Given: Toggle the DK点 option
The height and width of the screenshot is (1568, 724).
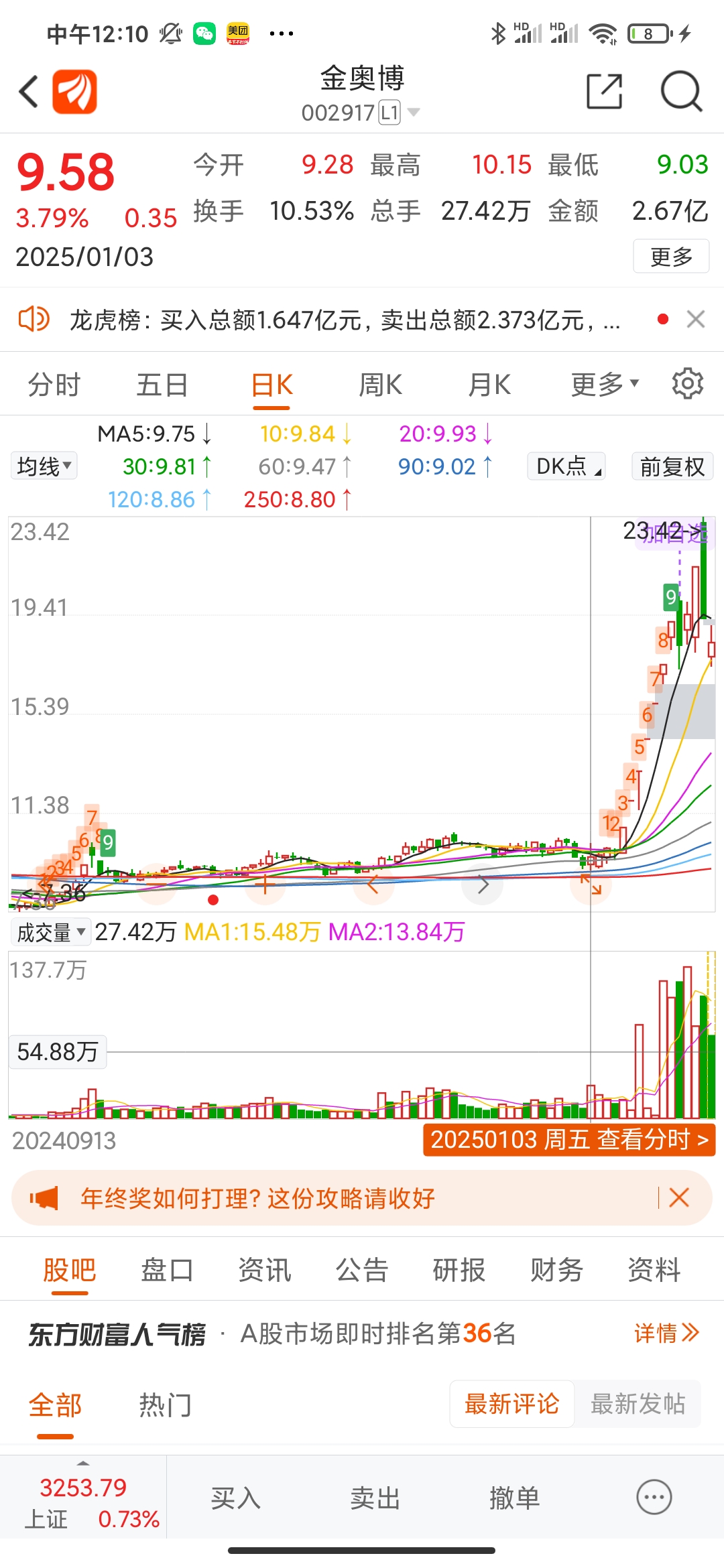Looking at the screenshot, I should pos(566,466).
